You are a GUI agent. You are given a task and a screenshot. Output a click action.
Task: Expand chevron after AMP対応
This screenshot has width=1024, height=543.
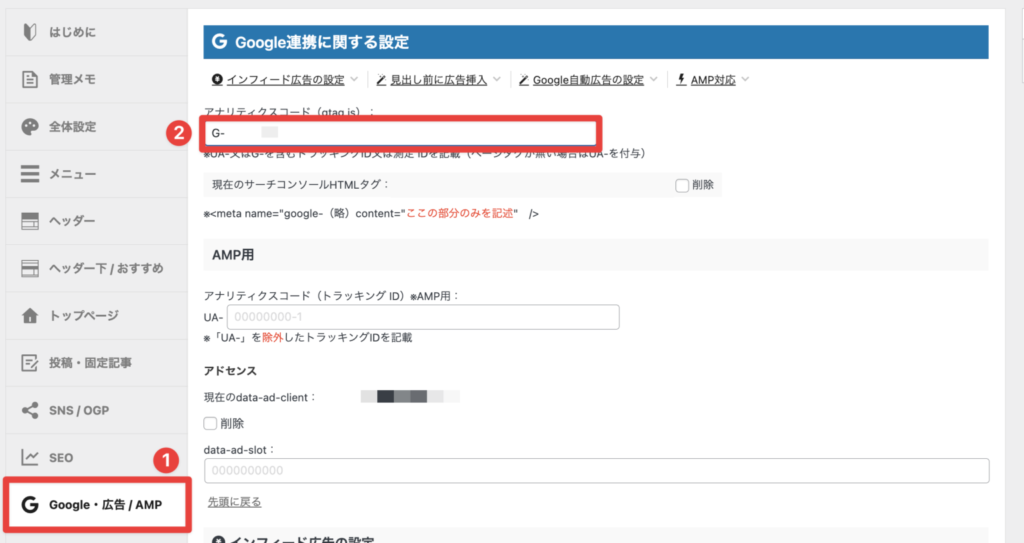tap(745, 80)
